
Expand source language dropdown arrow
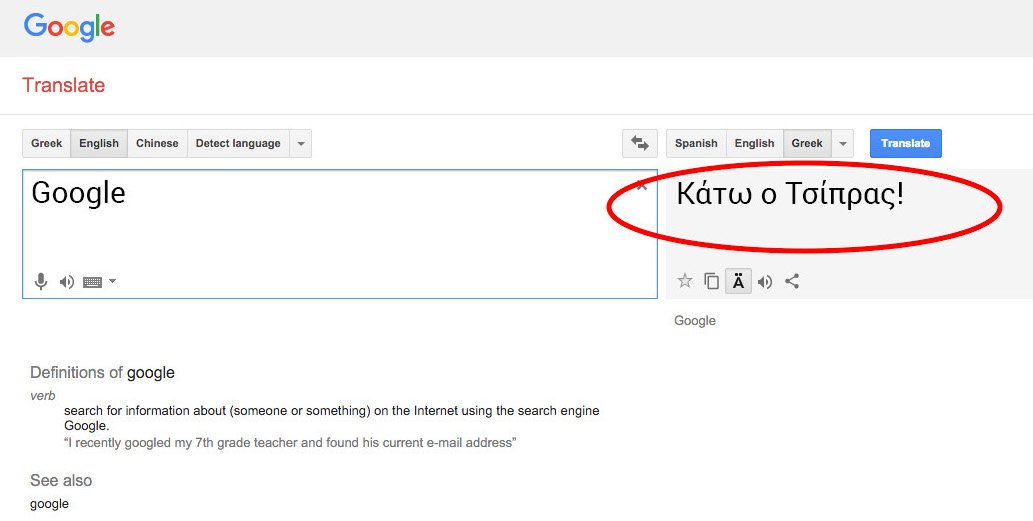[x=300, y=144]
